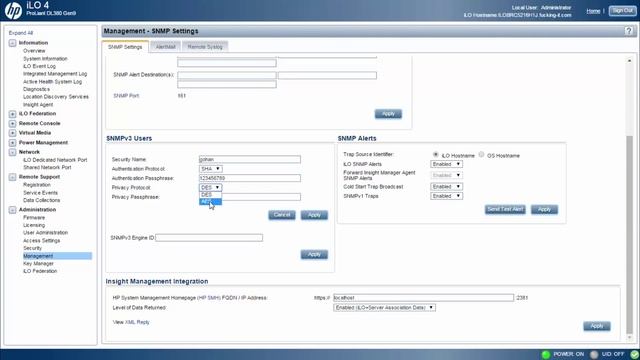
Task: Open iLO Dedicated Network Port page
Action: pyautogui.click(x=55, y=160)
